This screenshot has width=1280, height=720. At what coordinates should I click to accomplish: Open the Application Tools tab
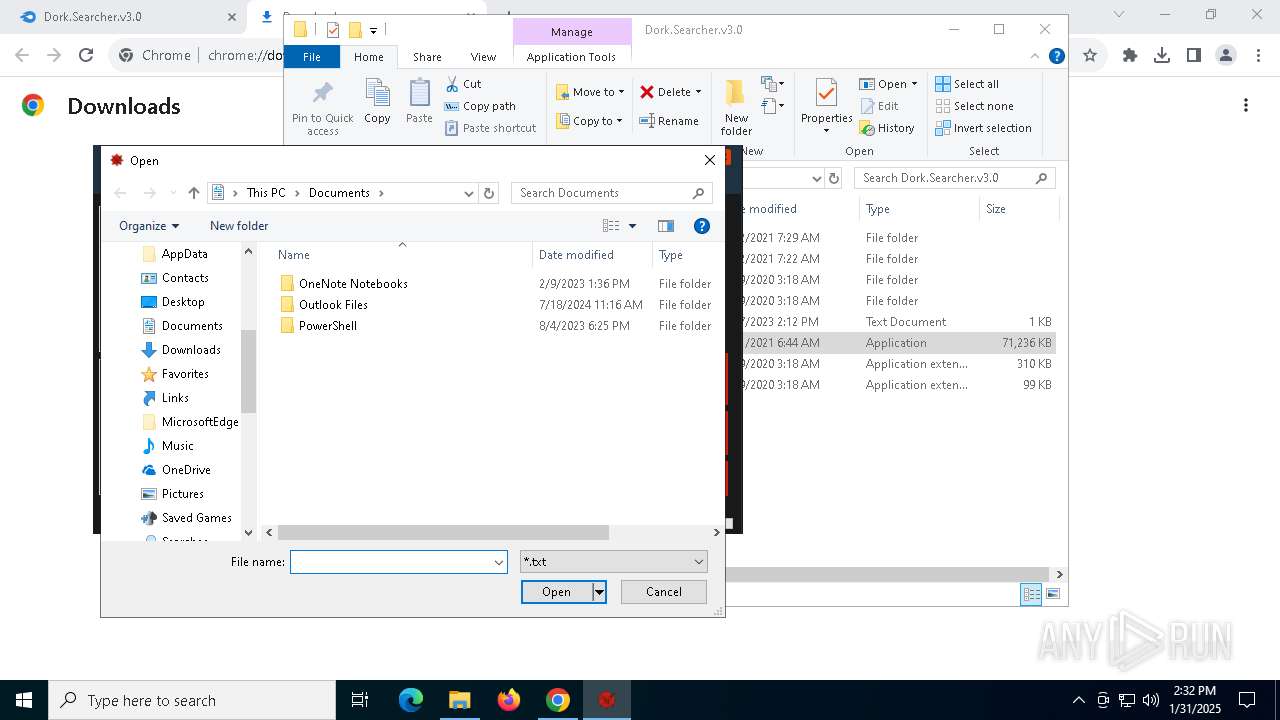click(x=571, y=57)
